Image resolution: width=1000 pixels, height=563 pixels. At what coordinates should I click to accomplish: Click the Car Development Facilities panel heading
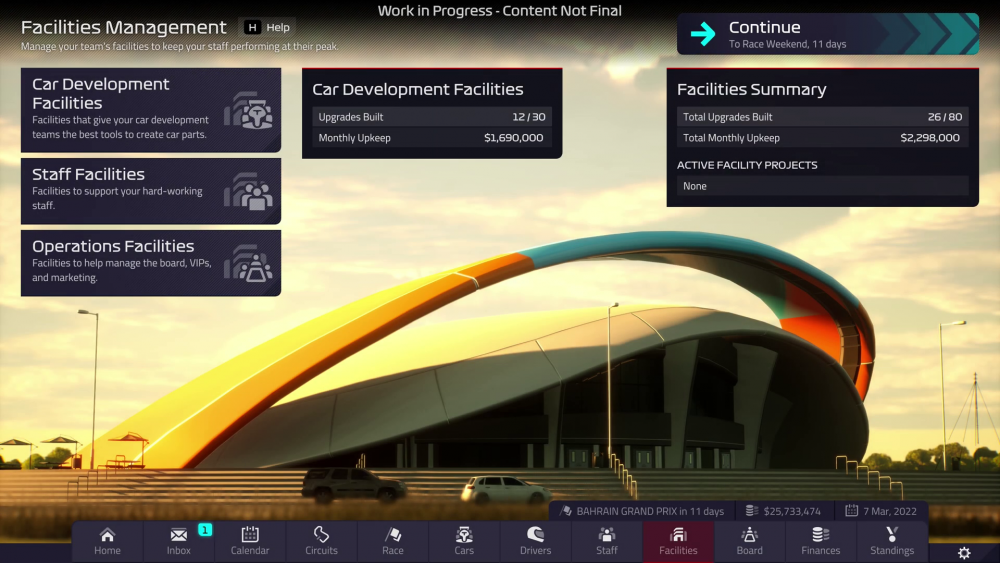pyautogui.click(x=418, y=89)
